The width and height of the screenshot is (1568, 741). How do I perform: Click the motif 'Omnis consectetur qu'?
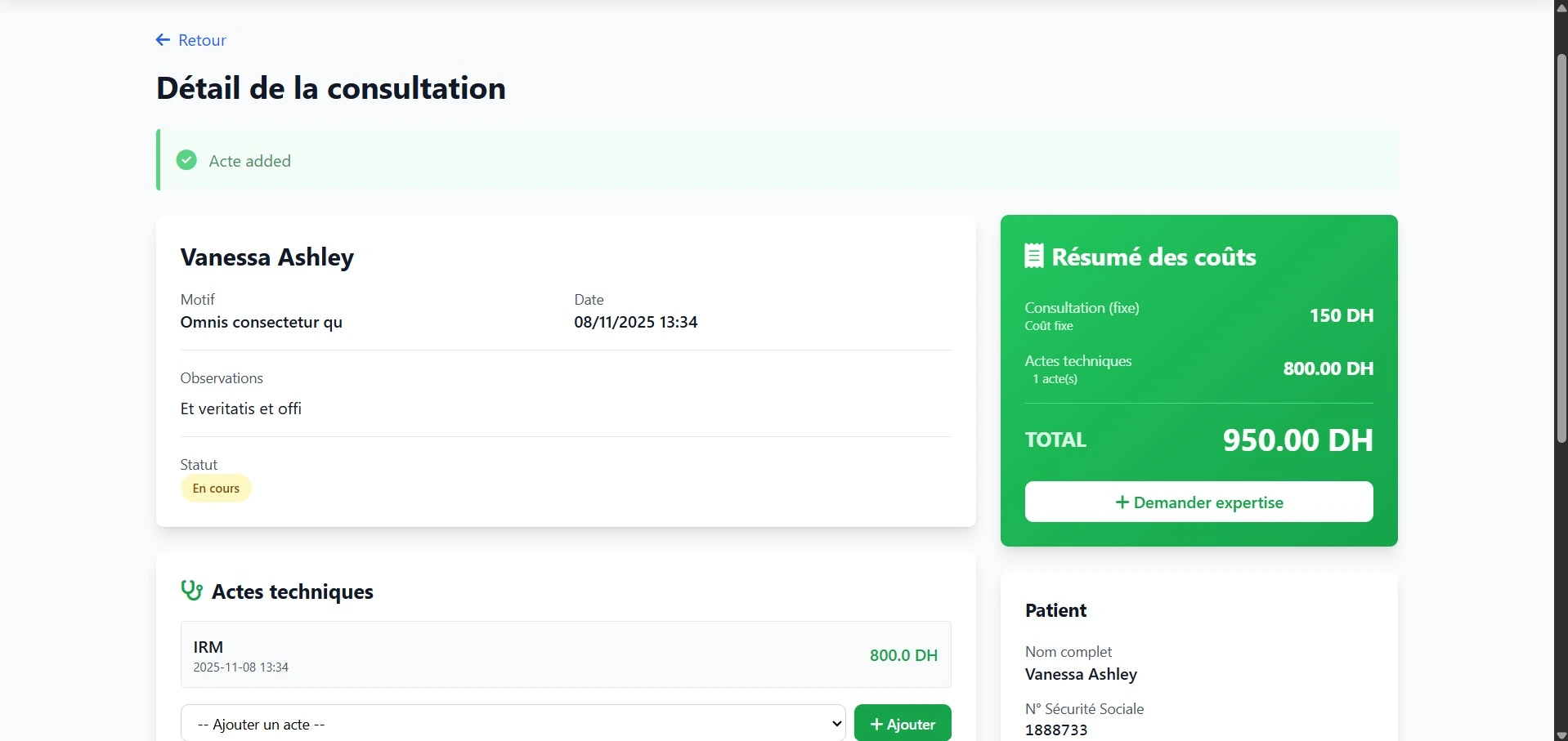[x=262, y=322]
